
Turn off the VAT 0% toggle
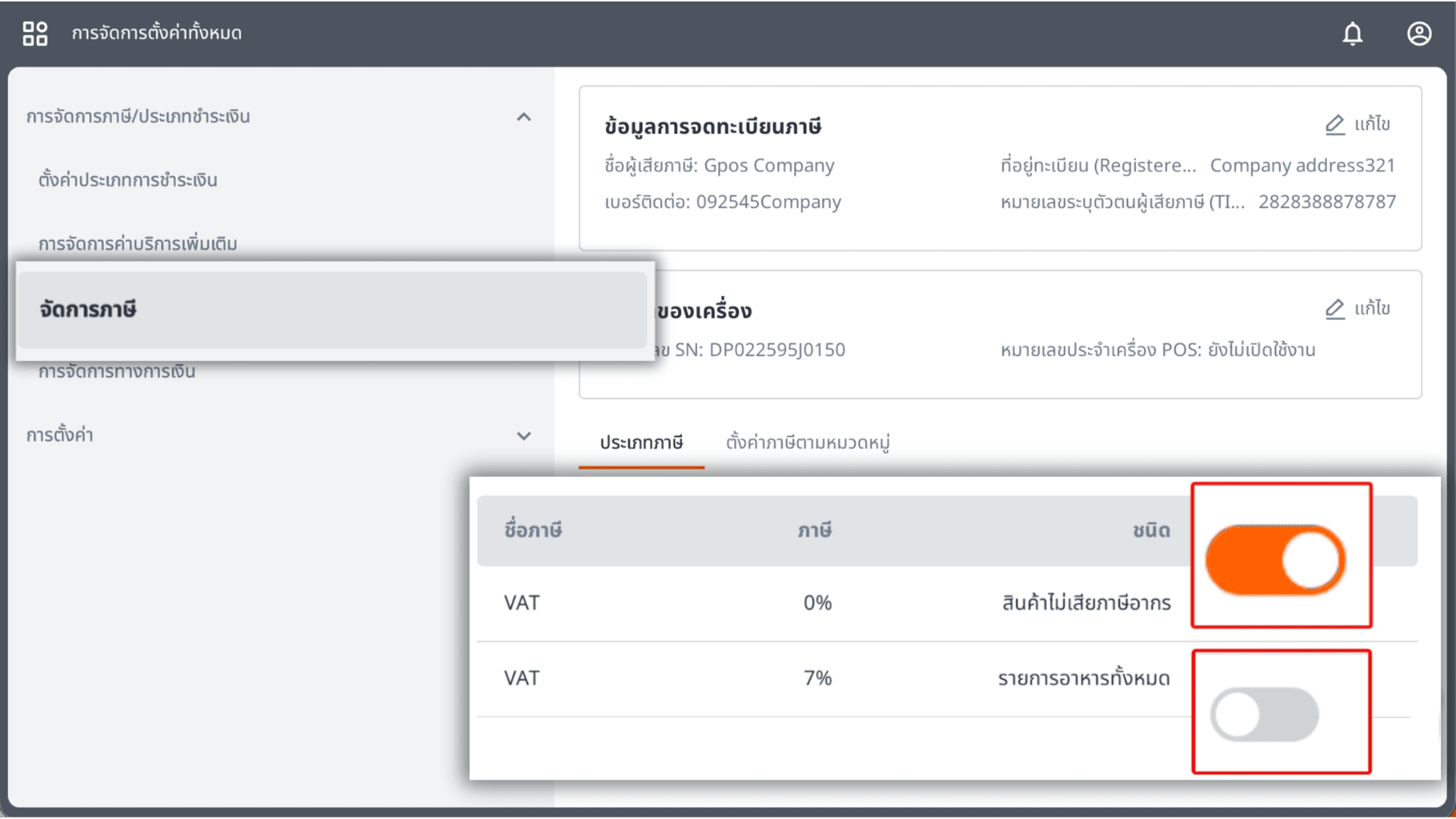pyautogui.click(x=1276, y=560)
